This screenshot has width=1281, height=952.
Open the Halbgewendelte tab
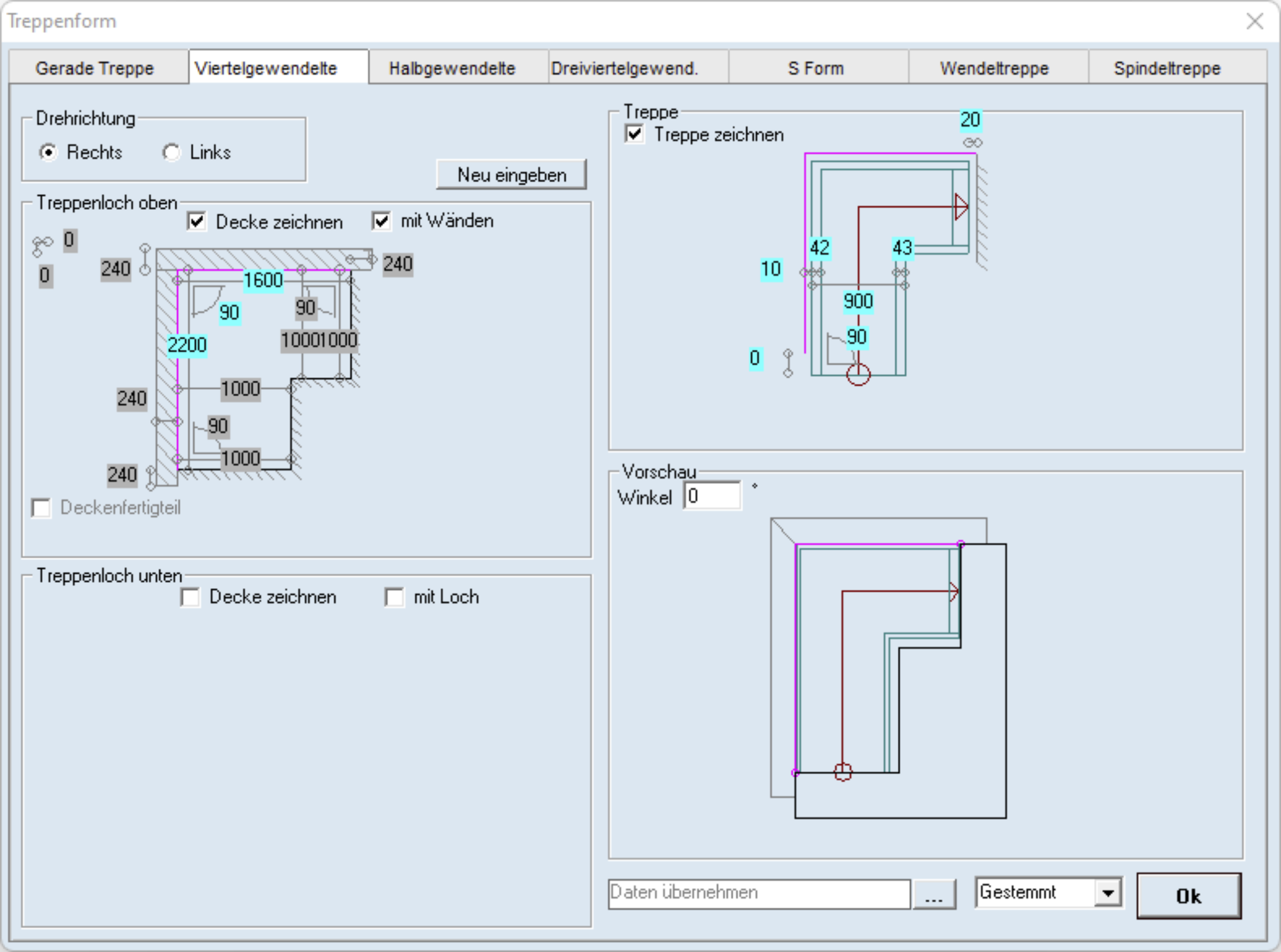pos(458,68)
